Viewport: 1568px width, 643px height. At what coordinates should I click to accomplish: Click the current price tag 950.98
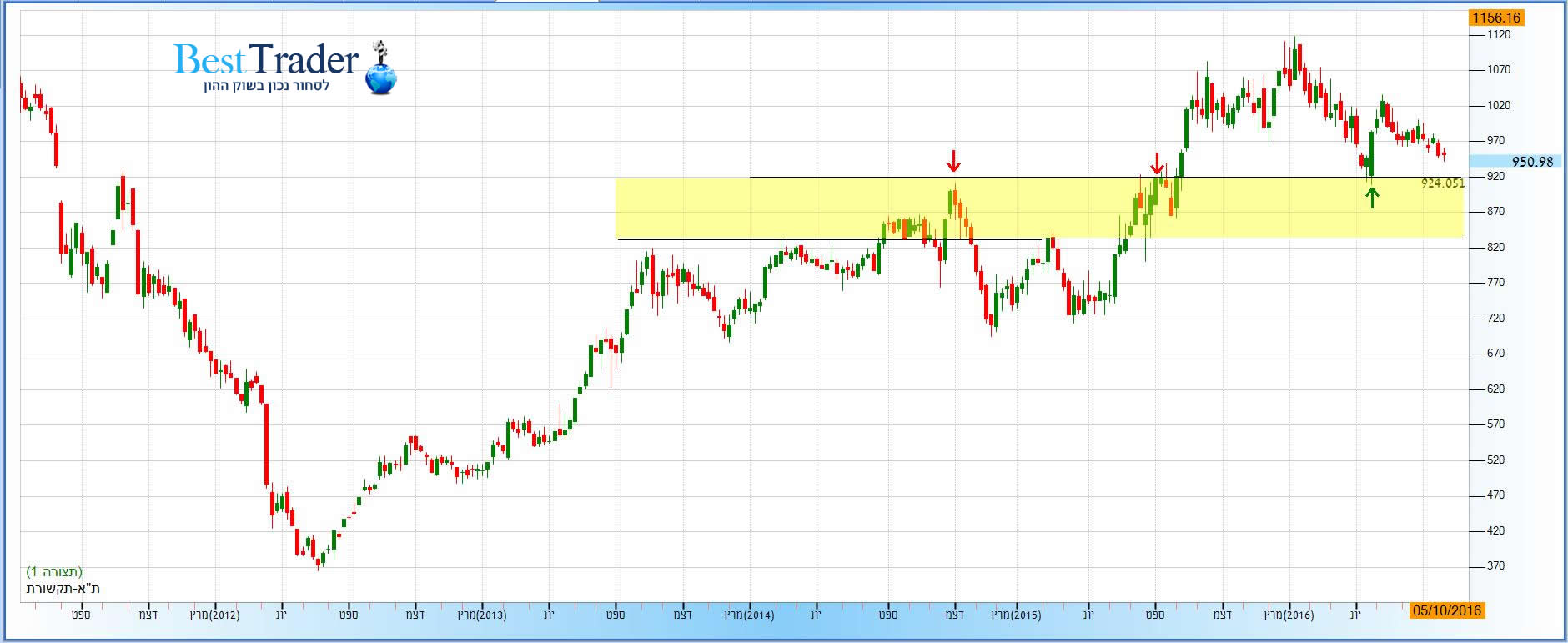click(1531, 162)
